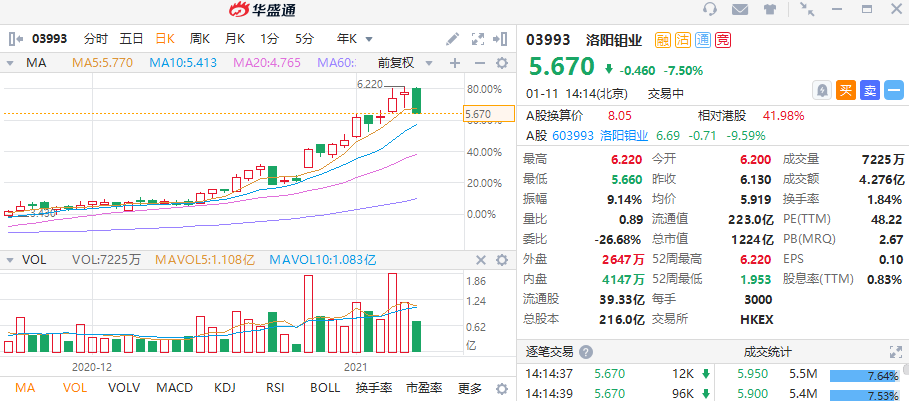Select the 5分 five-minute chart tab
The height and width of the screenshot is (401, 909).
304,39
